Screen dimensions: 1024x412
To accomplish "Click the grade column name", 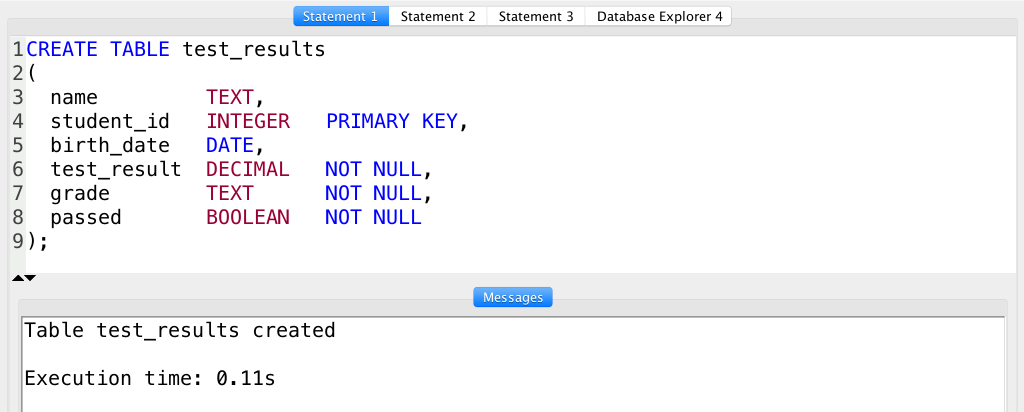I will (x=80, y=193).
